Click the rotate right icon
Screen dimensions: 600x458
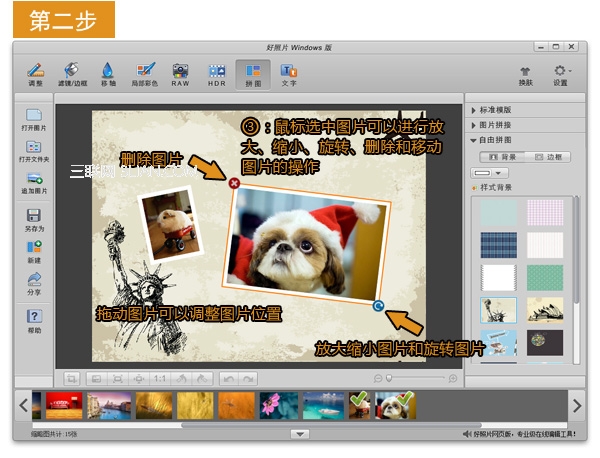pyautogui.click(x=202, y=379)
